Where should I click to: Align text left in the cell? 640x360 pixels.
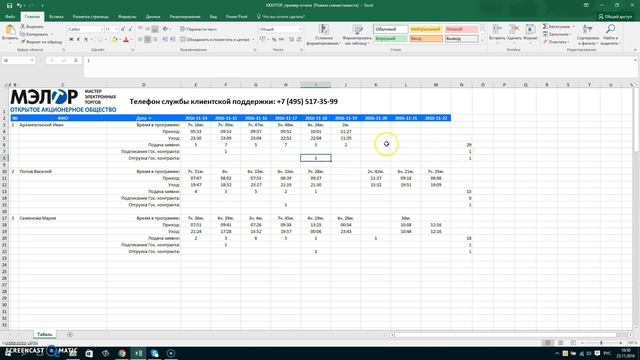point(140,40)
